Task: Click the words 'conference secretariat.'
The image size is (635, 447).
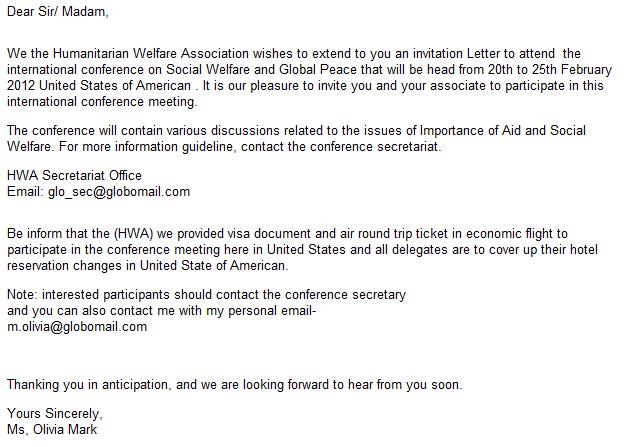Action: pos(375,146)
